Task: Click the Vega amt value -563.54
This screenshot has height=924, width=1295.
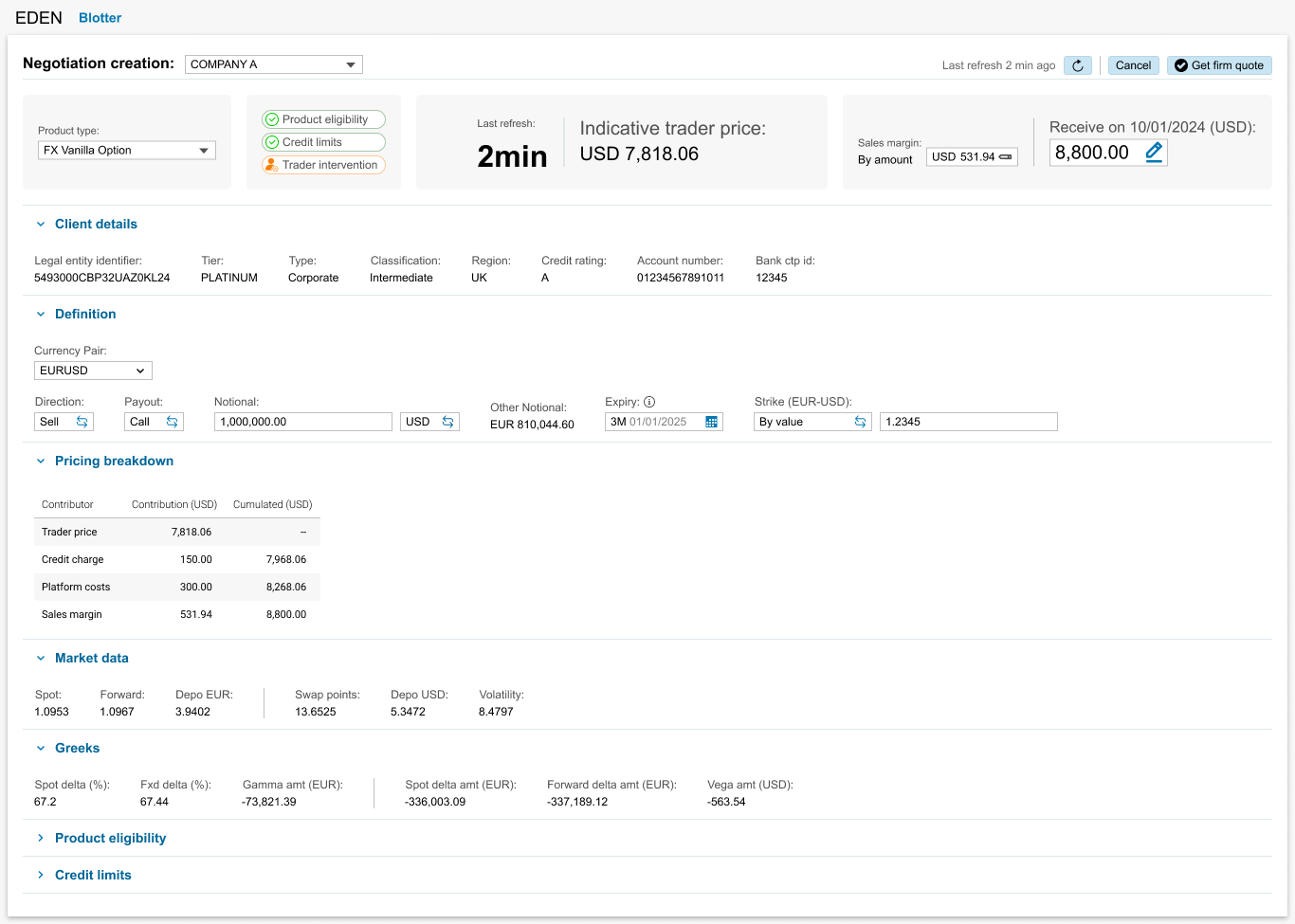Action: (726, 802)
